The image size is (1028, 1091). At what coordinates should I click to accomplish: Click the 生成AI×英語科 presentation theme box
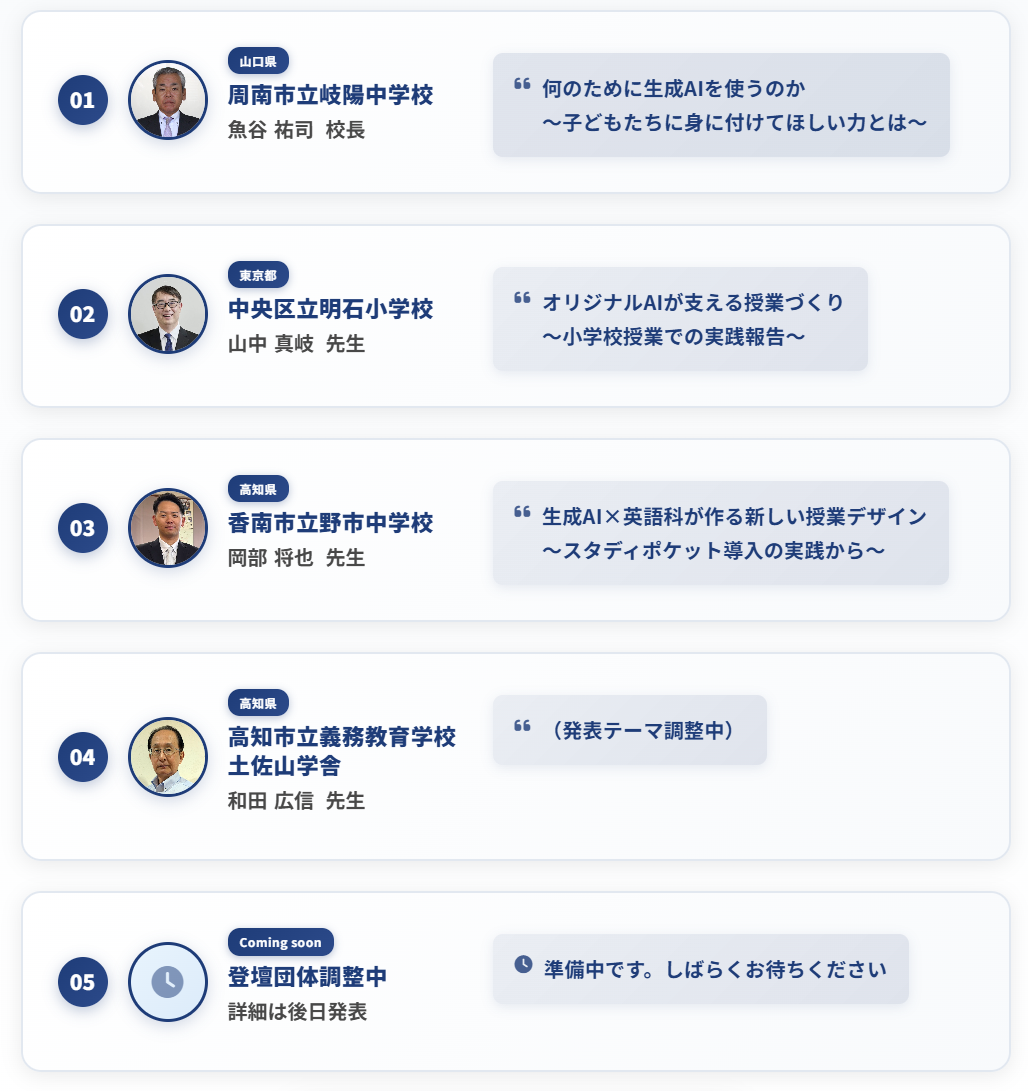pos(720,533)
